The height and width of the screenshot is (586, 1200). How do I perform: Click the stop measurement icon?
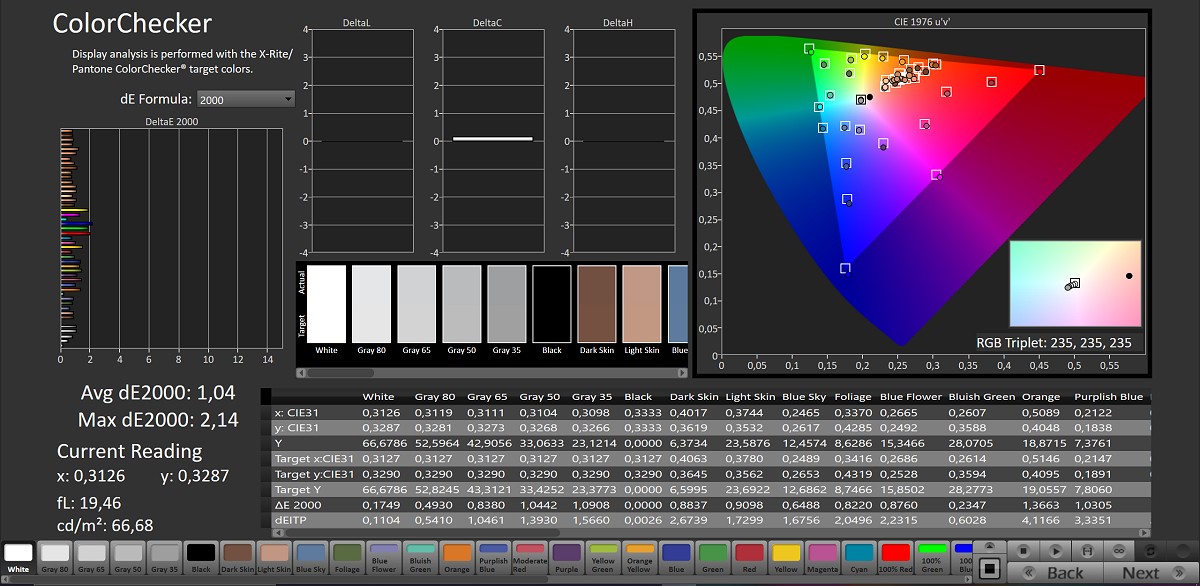1023,550
